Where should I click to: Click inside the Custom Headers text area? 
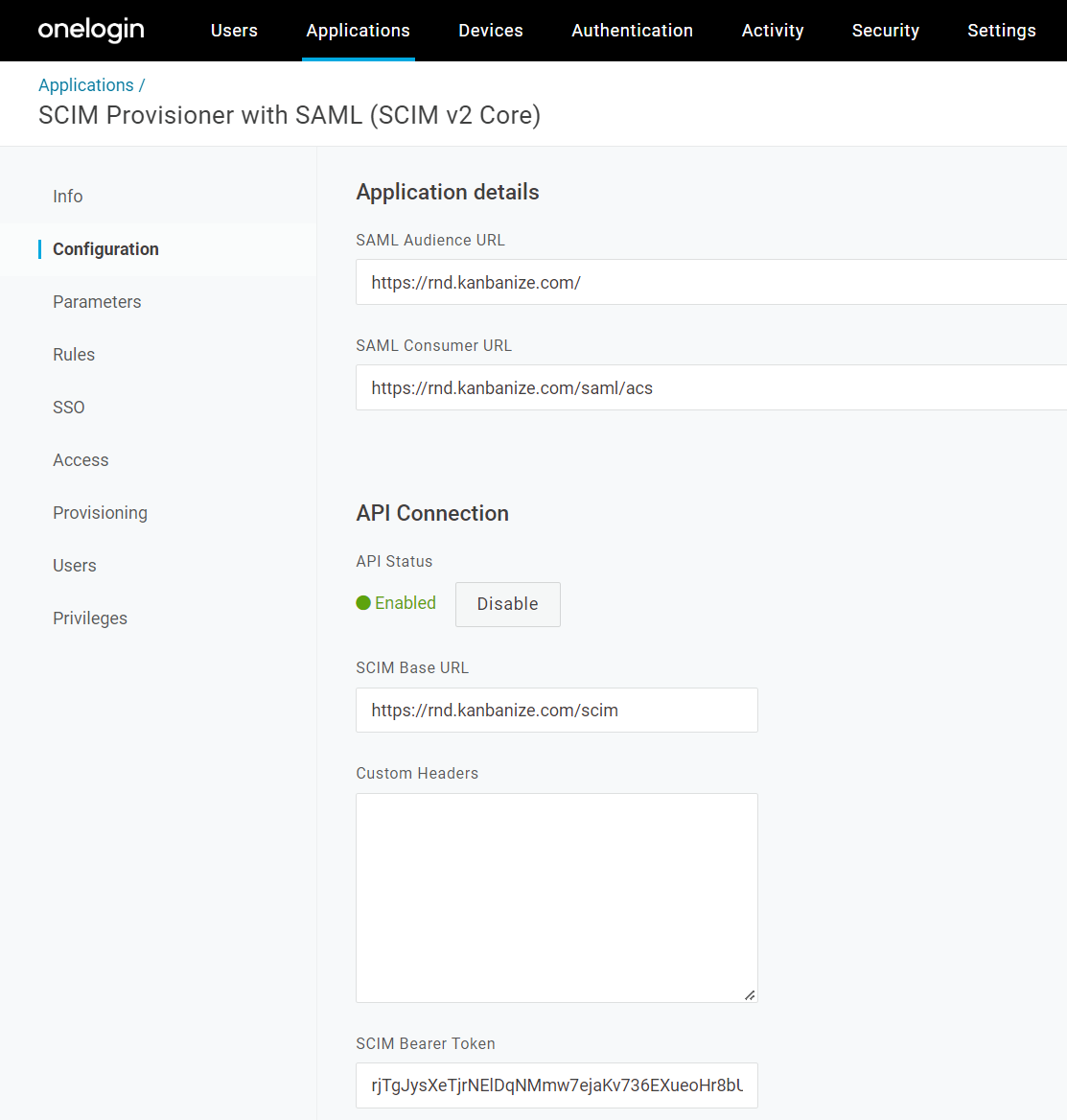tap(557, 898)
